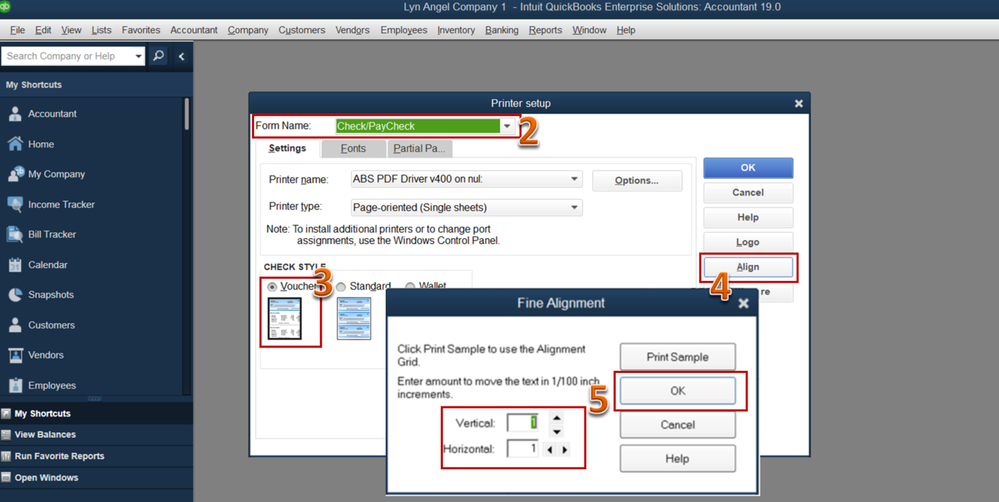Click Print Sample in Fine Alignment
This screenshot has height=502, width=999.
(677, 357)
